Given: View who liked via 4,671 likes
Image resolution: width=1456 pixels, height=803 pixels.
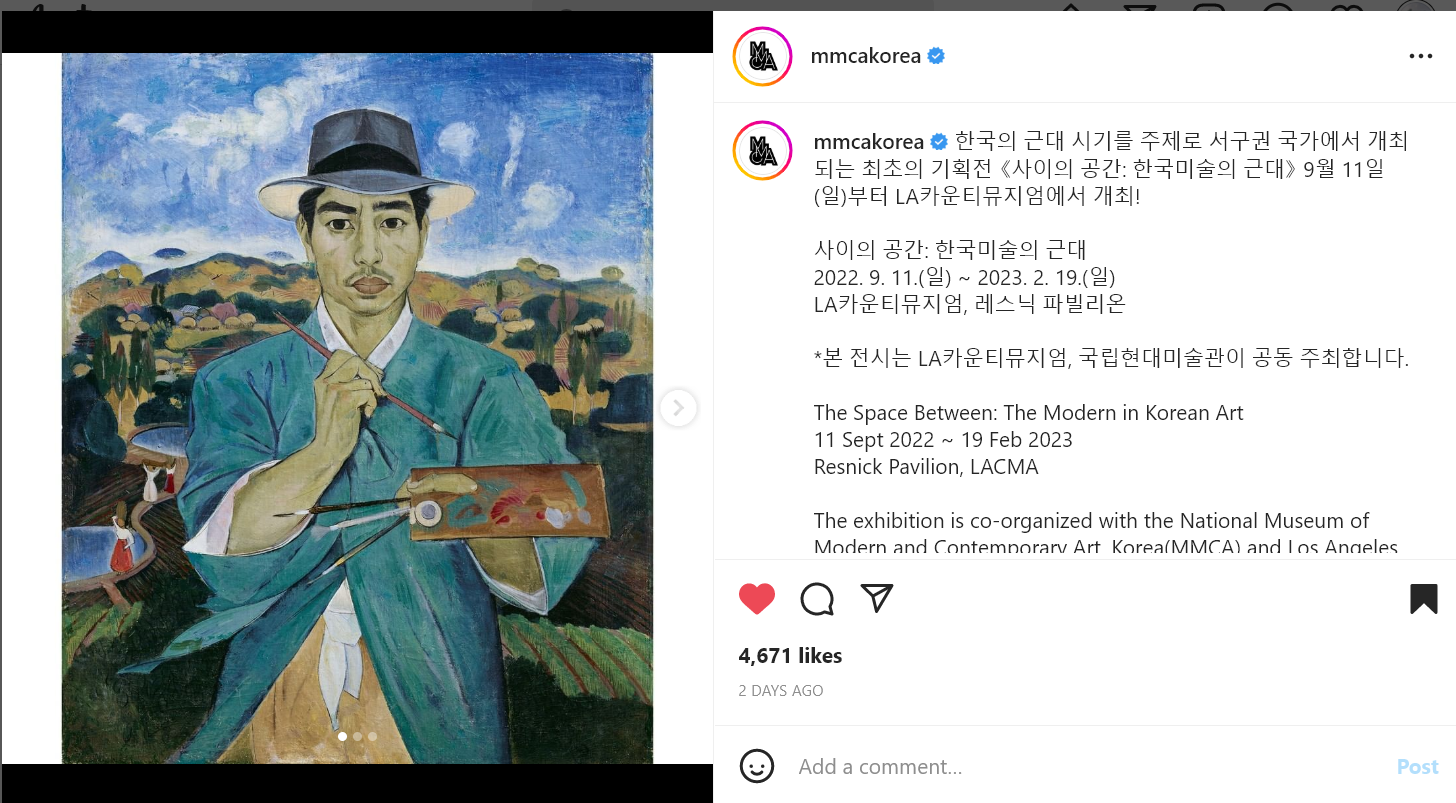Looking at the screenshot, I should (790, 656).
